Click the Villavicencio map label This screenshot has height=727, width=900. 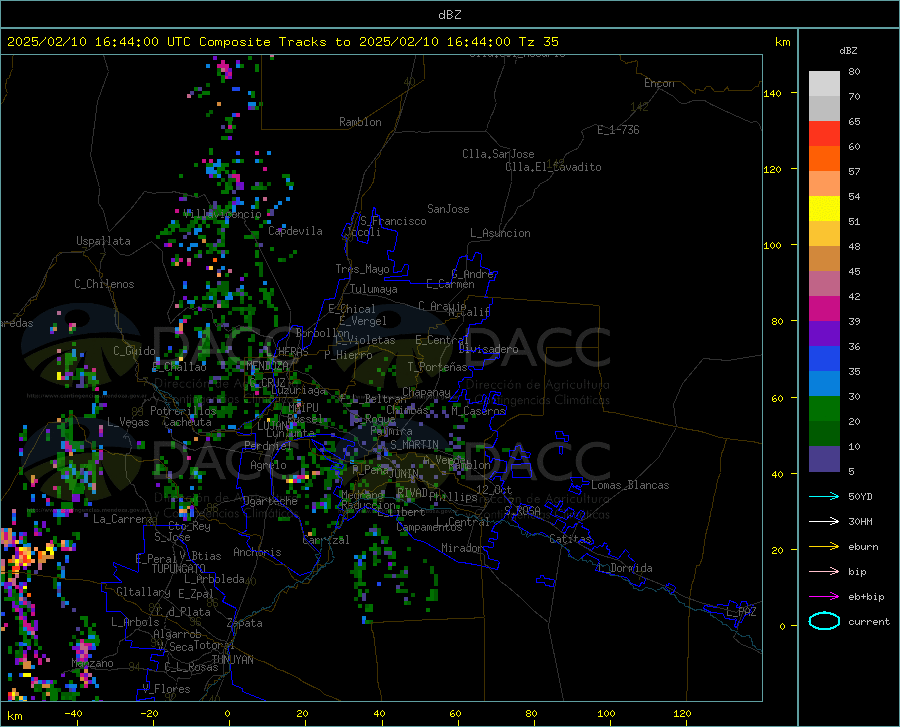[223, 214]
